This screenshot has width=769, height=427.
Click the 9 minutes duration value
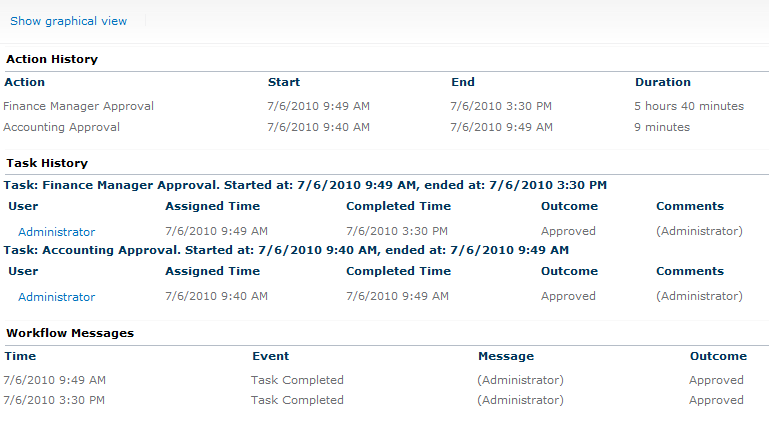coord(662,127)
